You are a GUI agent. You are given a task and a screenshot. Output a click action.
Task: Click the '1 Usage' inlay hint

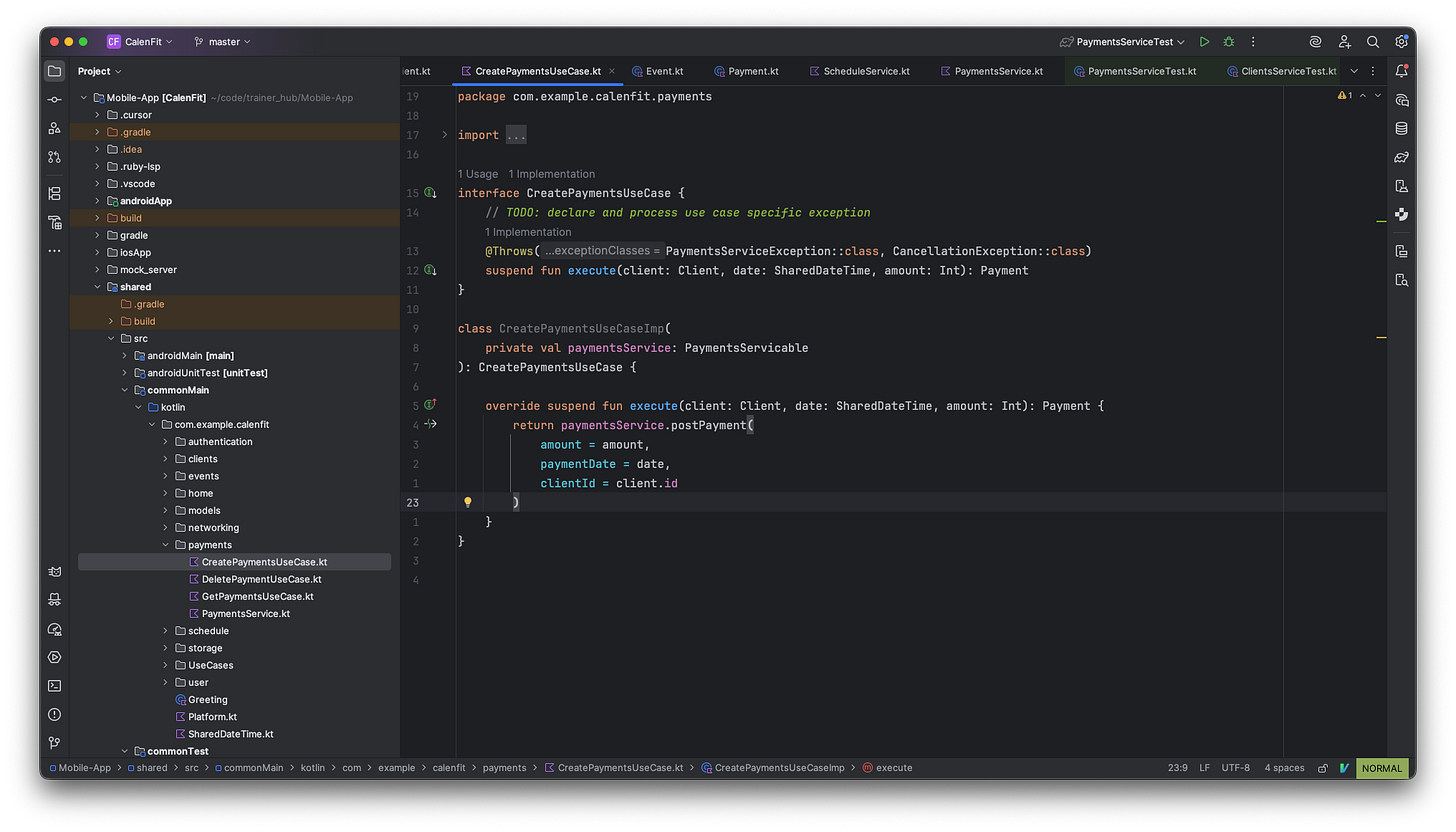click(477, 174)
